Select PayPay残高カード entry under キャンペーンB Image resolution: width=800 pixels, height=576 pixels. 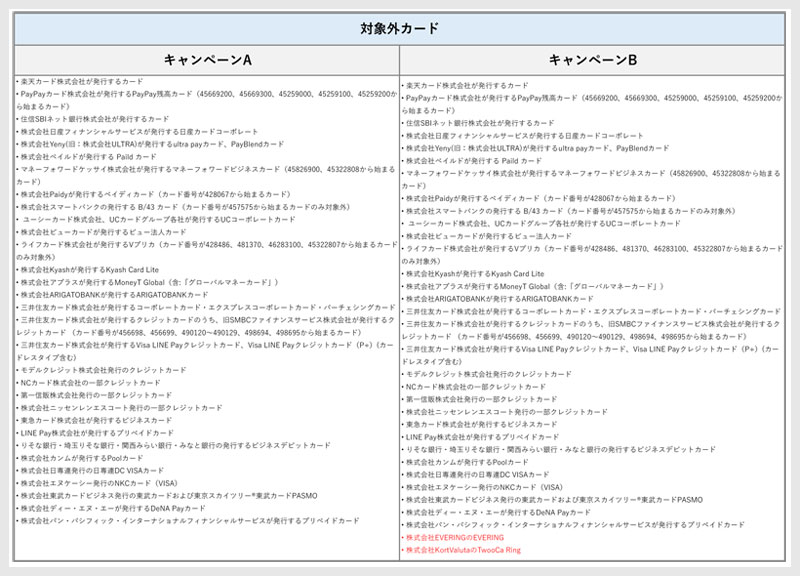point(592,104)
